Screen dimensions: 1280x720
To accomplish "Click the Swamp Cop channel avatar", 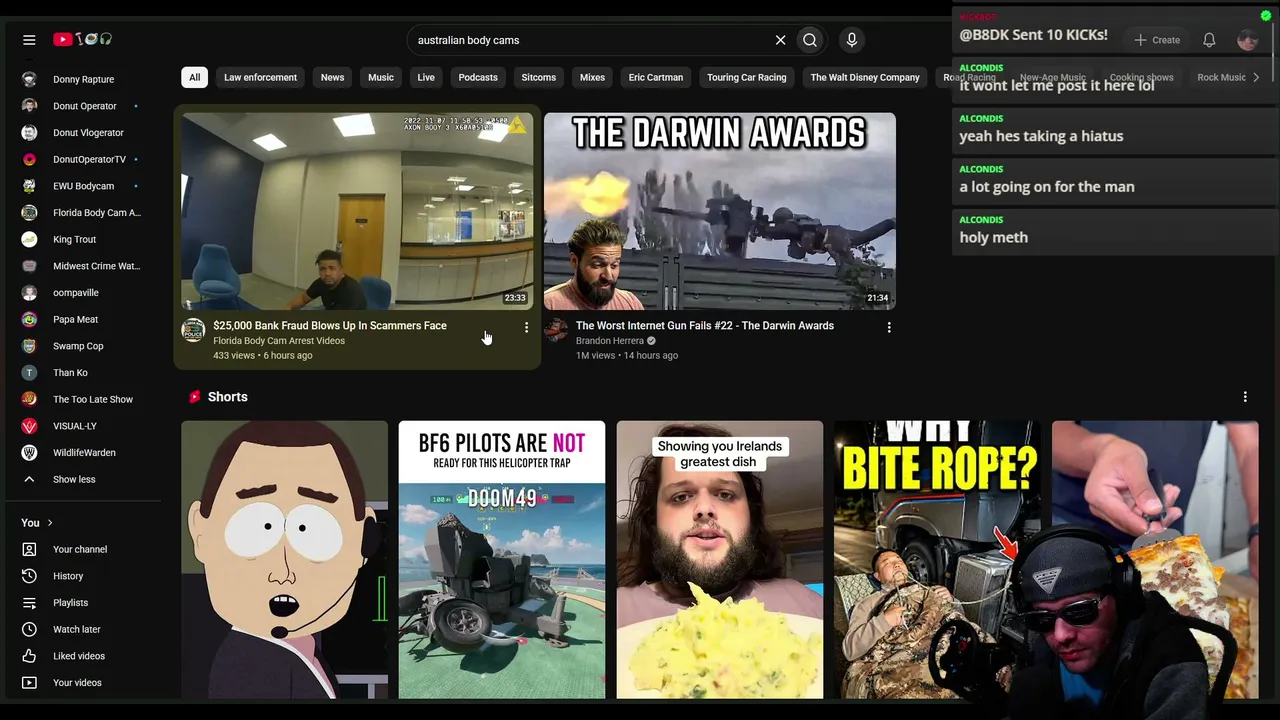I will coord(30,346).
